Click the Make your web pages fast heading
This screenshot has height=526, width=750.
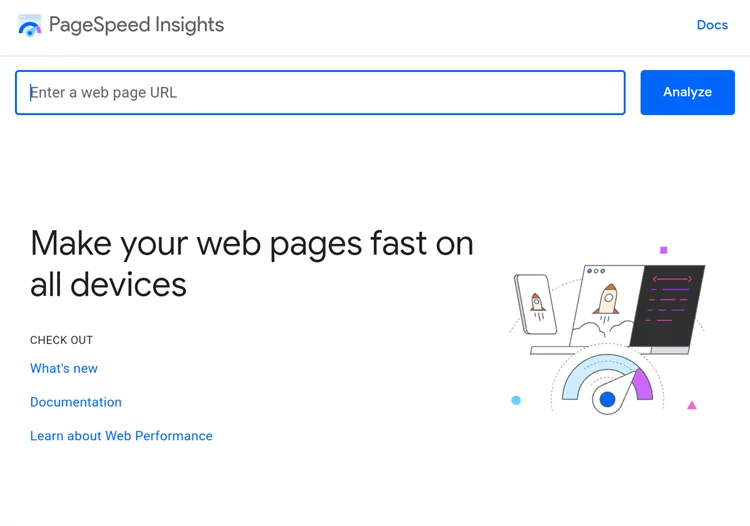click(252, 264)
